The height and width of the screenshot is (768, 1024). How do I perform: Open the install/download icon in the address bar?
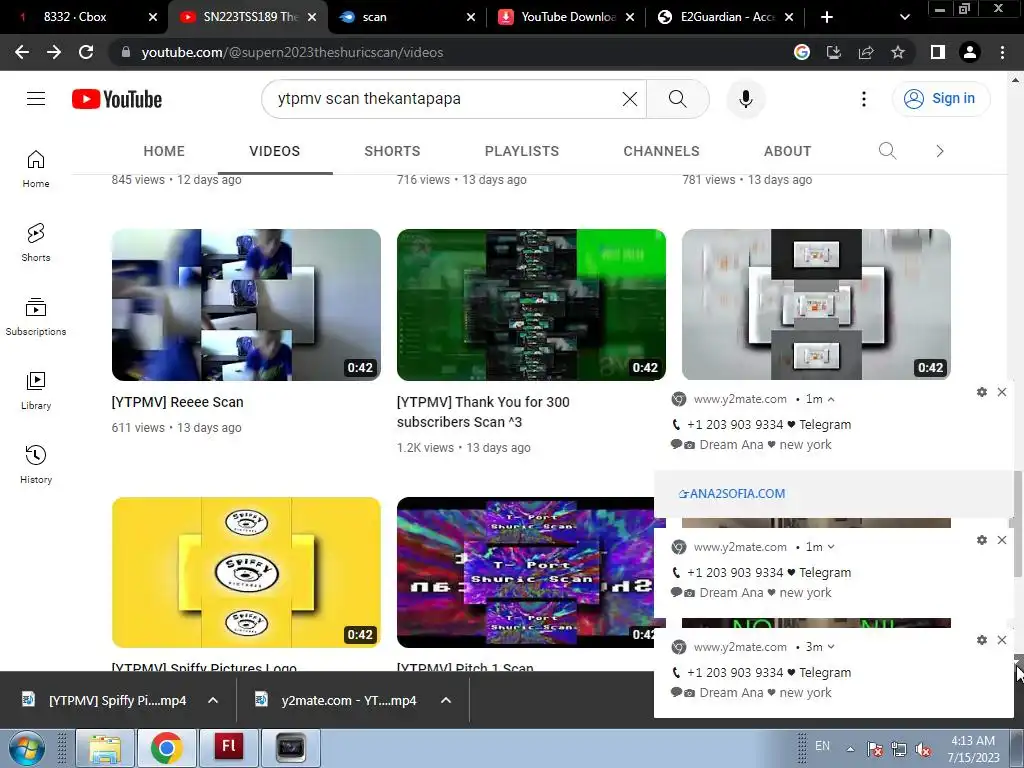[x=834, y=52]
